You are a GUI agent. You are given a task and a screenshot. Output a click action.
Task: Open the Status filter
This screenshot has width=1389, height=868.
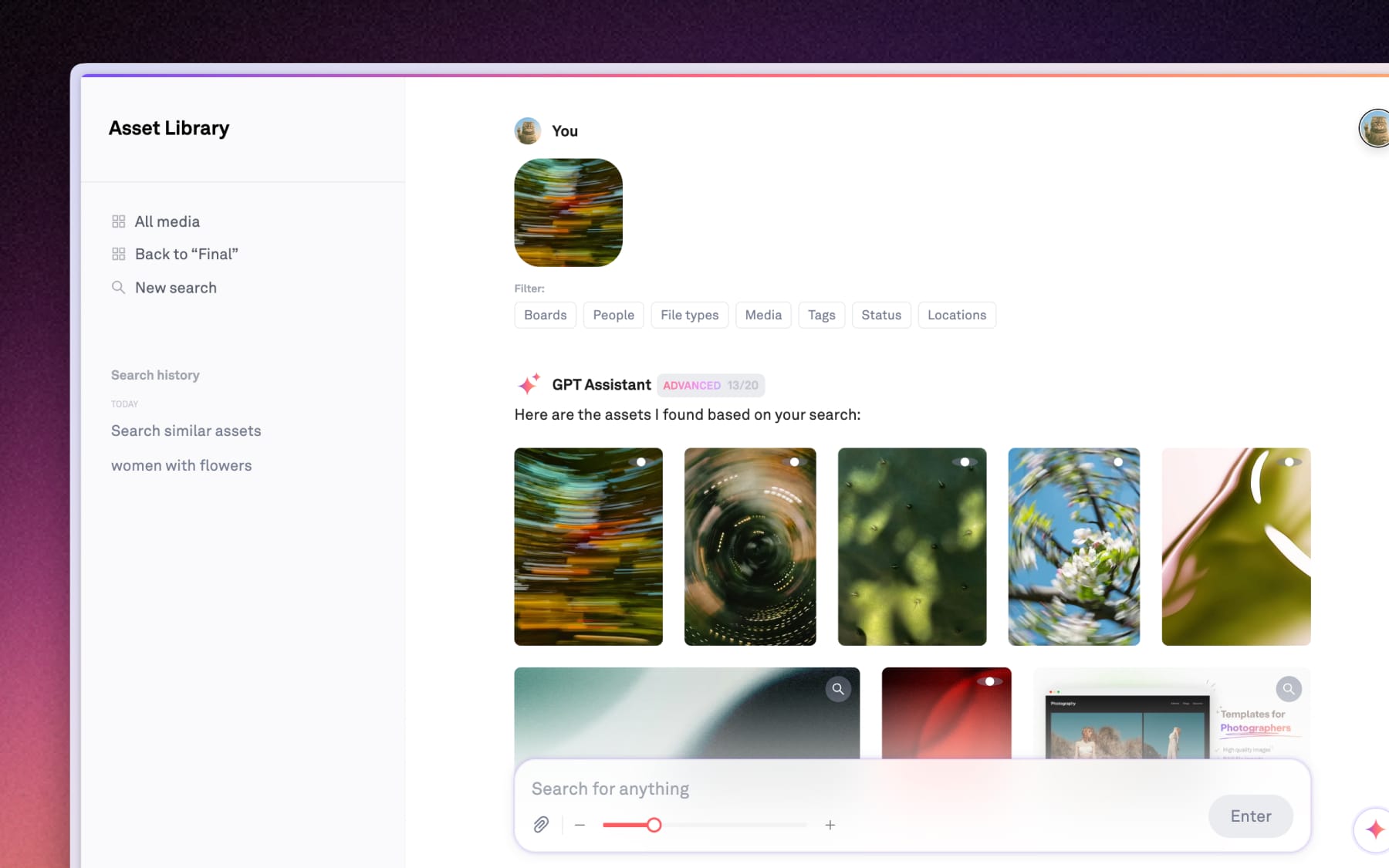tap(881, 315)
